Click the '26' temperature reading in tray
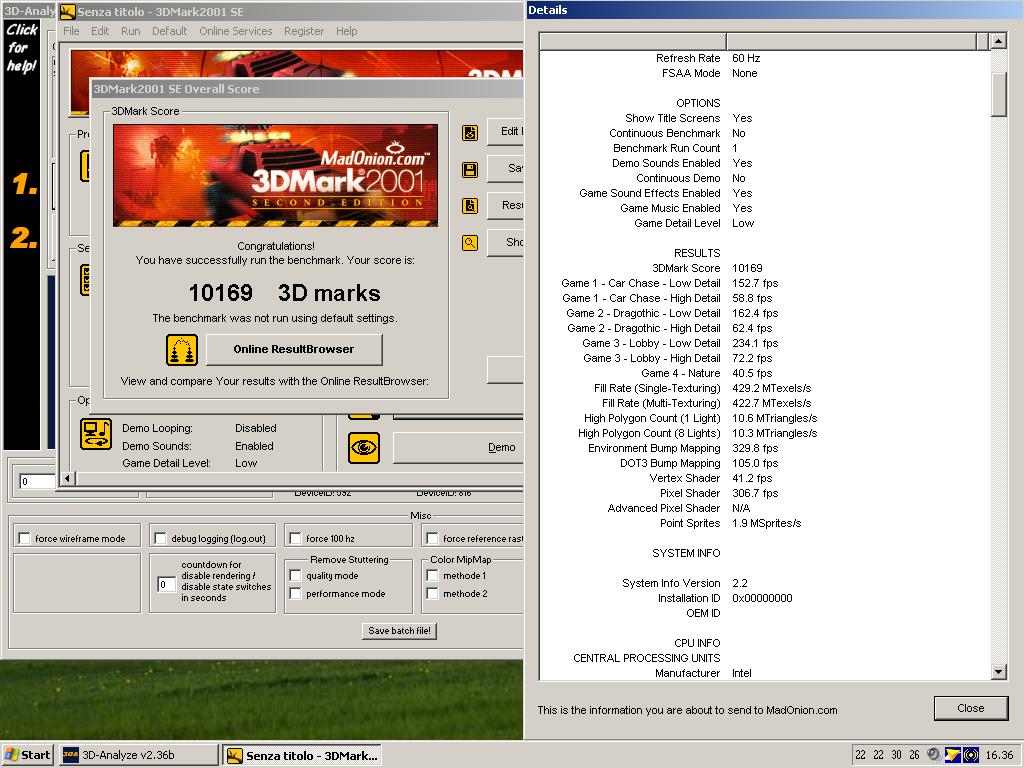The image size is (1024, 768). pyautogui.click(x=914, y=755)
